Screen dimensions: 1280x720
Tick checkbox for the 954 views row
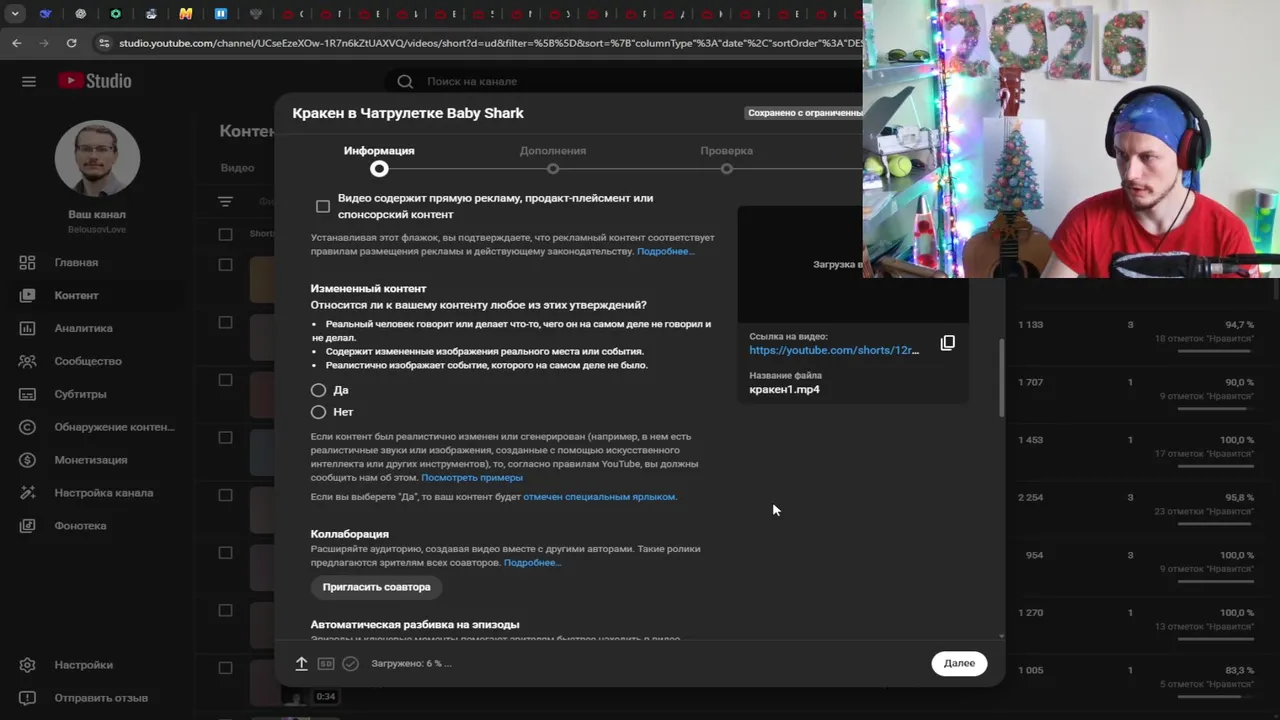tap(225, 553)
